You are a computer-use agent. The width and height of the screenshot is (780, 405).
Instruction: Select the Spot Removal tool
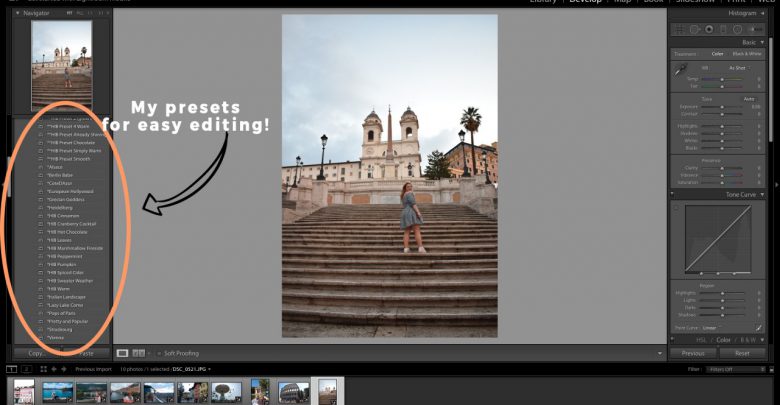694,30
